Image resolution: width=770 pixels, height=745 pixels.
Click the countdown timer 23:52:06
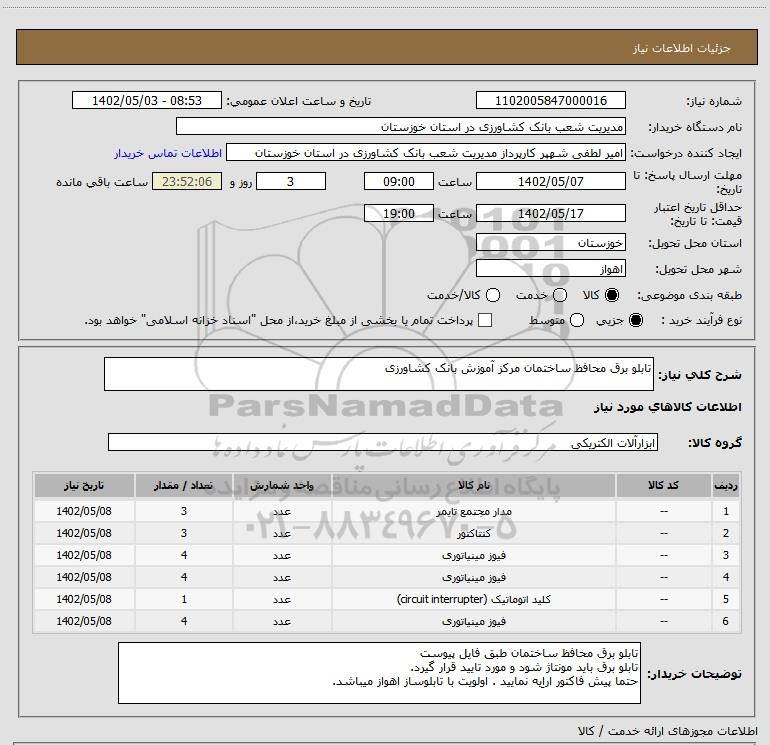(187, 181)
